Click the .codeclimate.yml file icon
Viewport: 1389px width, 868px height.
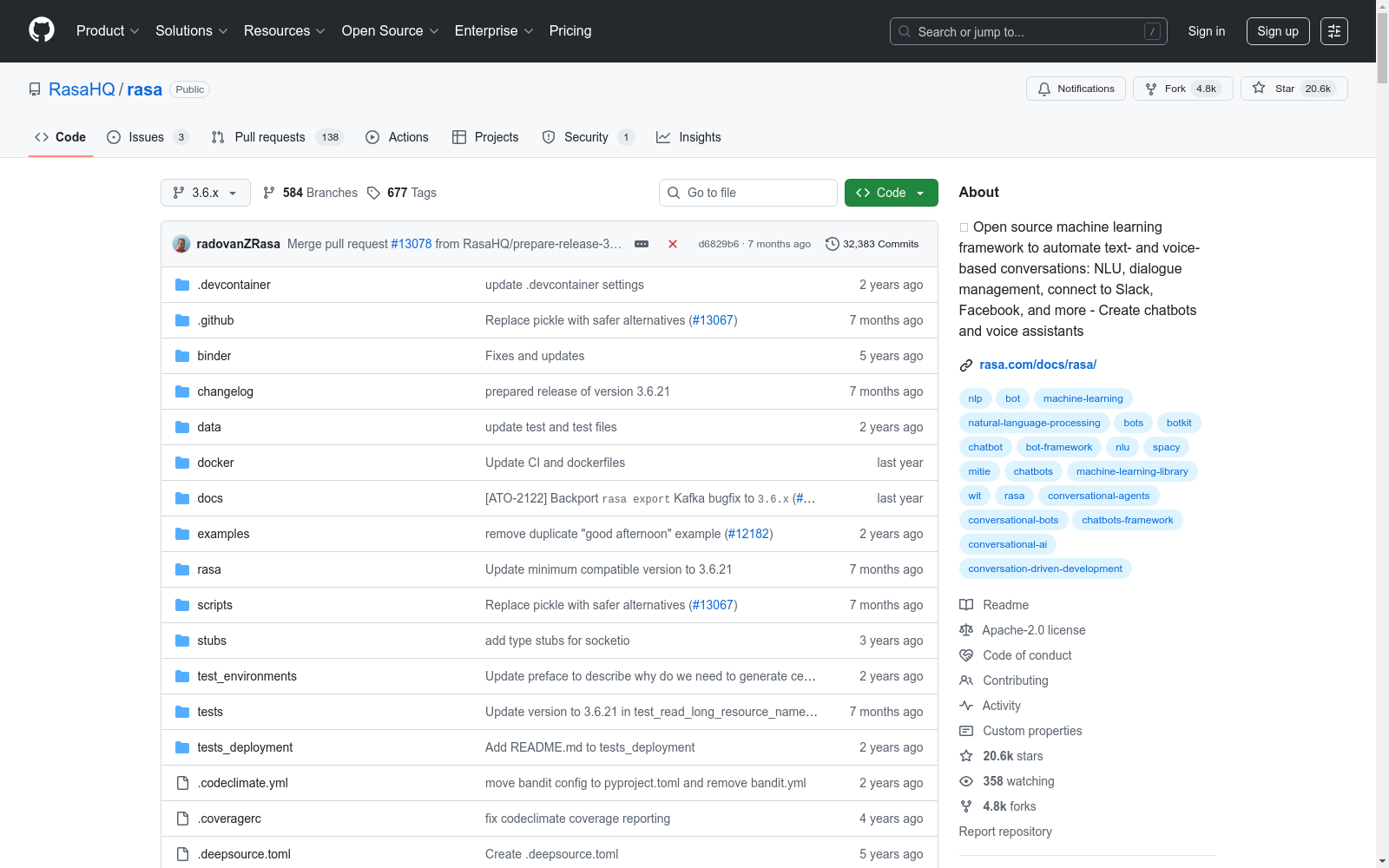[x=182, y=783]
